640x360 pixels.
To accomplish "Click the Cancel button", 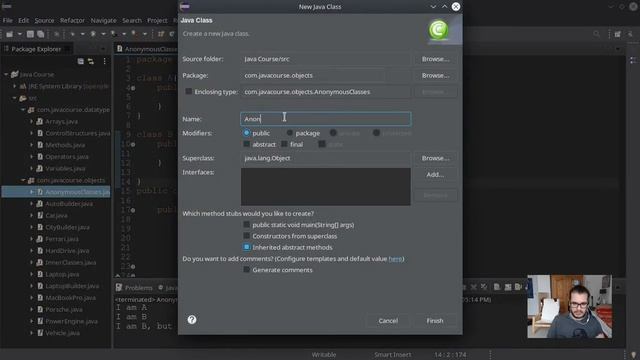I will click(388, 321).
